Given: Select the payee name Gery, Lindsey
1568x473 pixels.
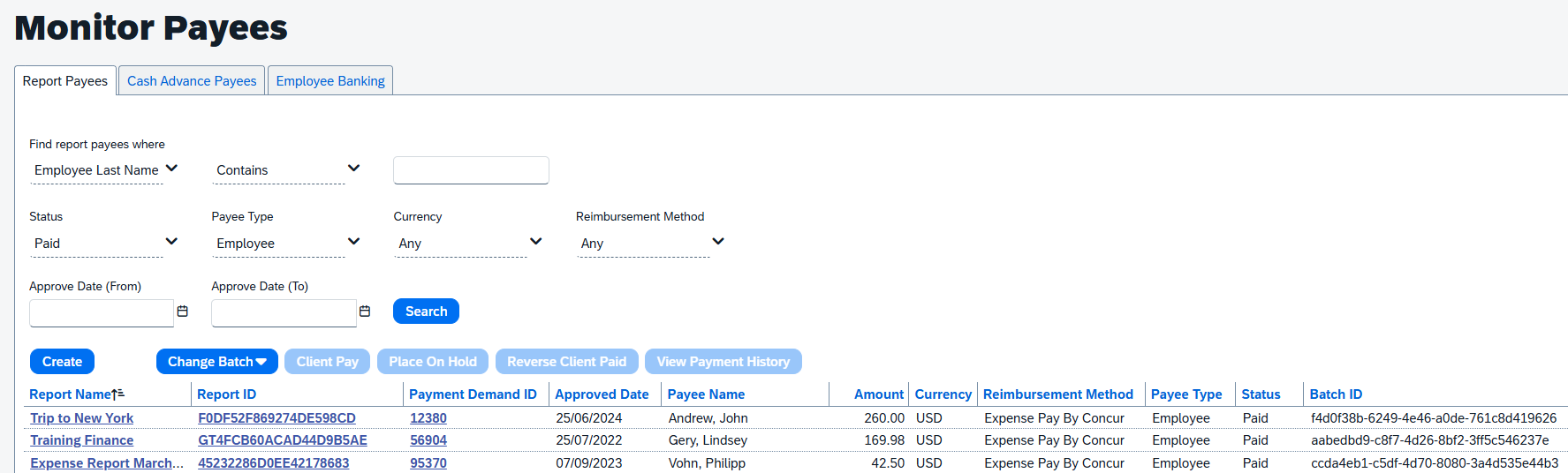Looking at the screenshot, I should (x=708, y=440).
